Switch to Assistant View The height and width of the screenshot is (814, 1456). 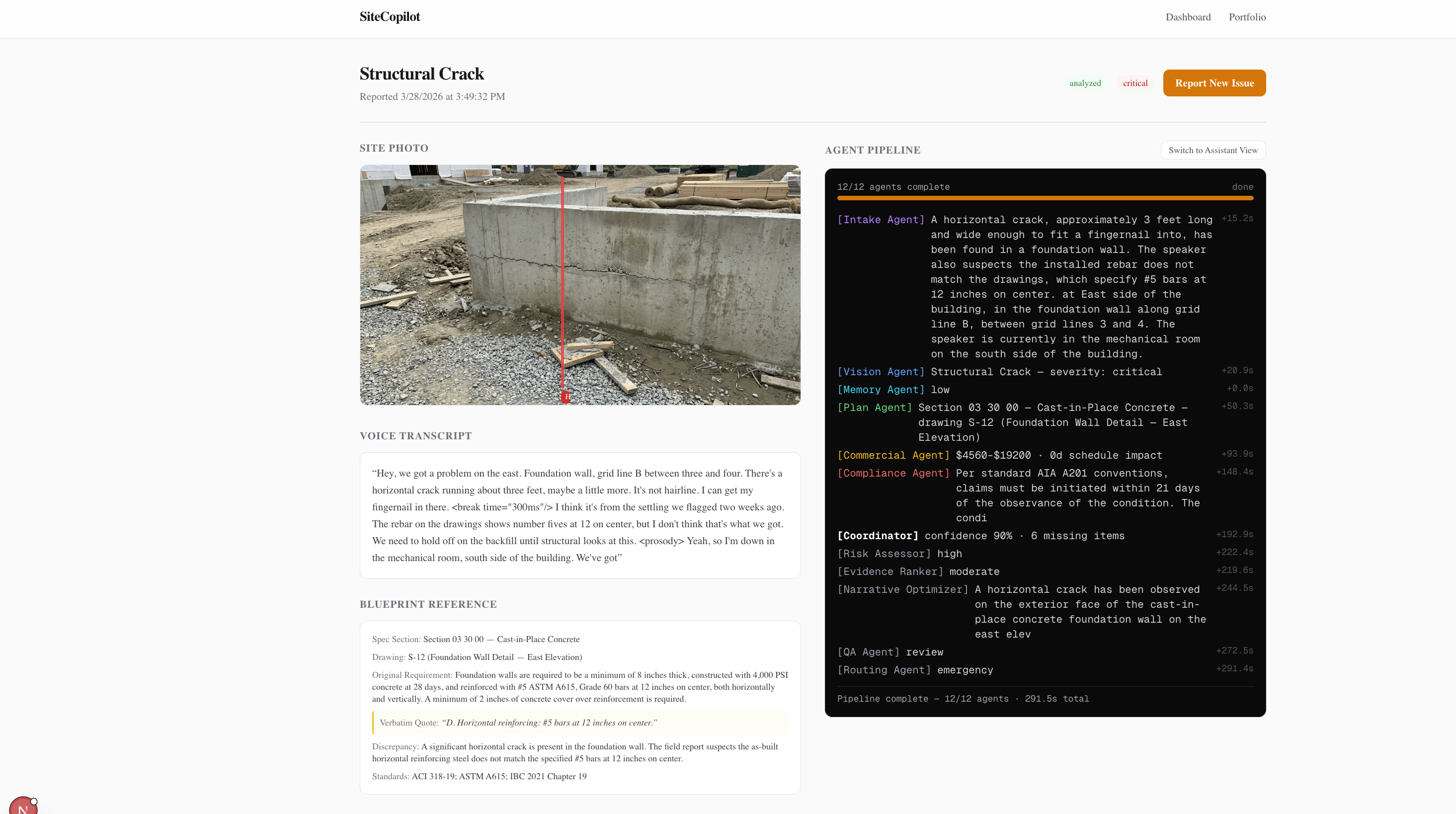pyautogui.click(x=1213, y=151)
